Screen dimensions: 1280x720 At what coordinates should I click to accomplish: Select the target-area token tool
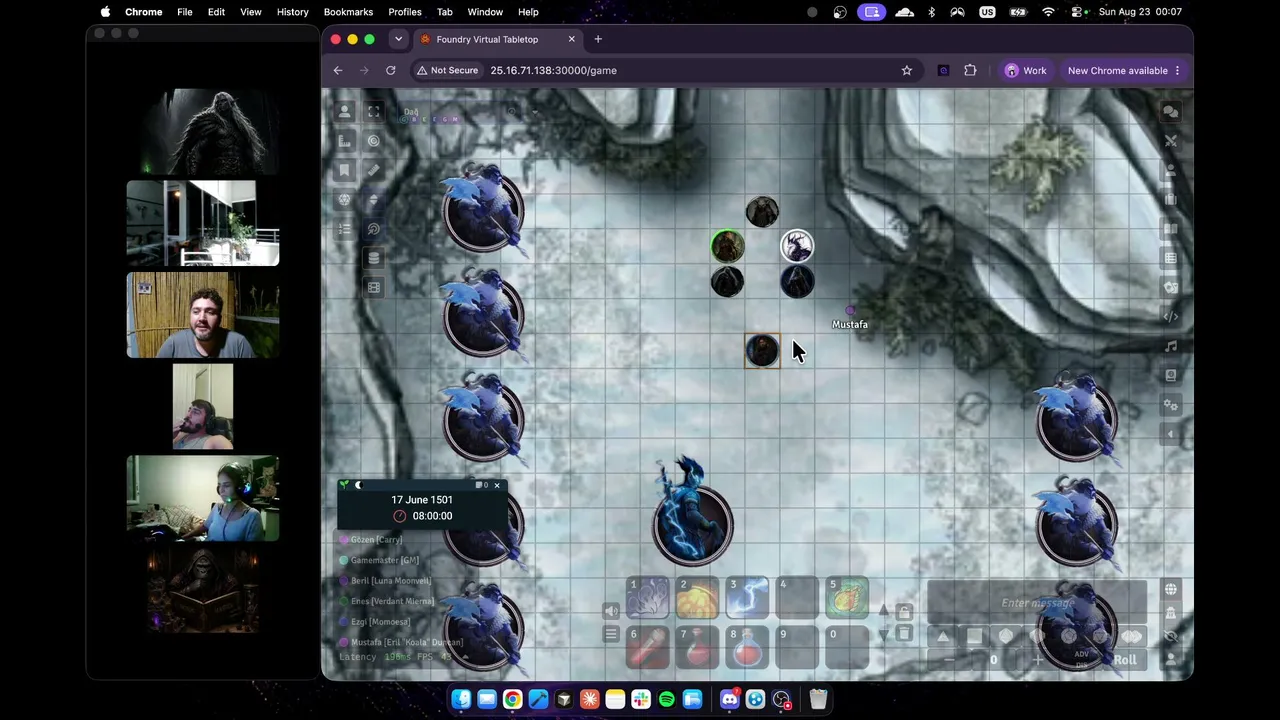374,141
